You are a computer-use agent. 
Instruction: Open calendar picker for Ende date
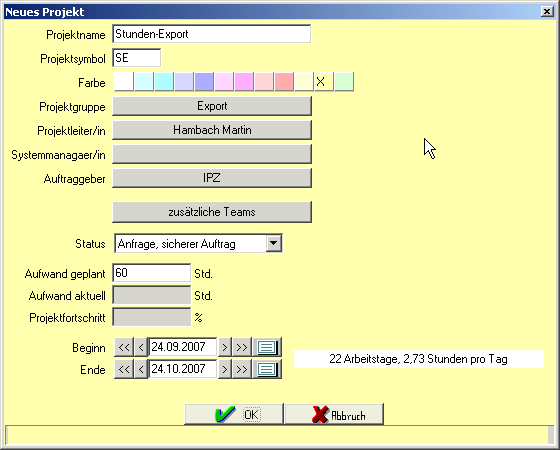267,369
